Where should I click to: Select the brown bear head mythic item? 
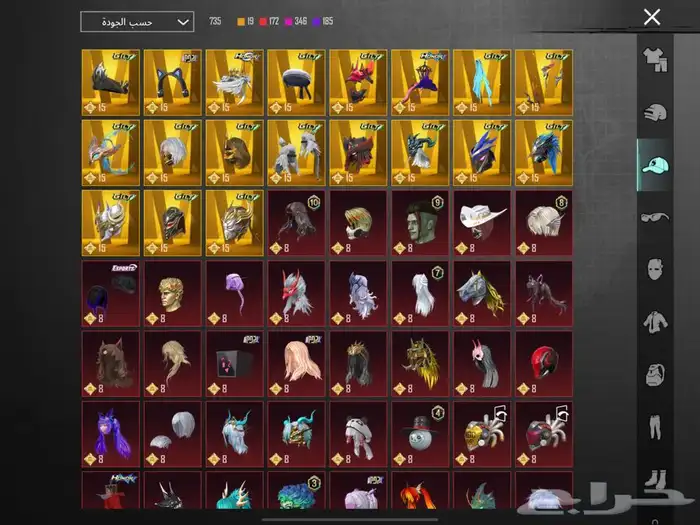click(234, 153)
